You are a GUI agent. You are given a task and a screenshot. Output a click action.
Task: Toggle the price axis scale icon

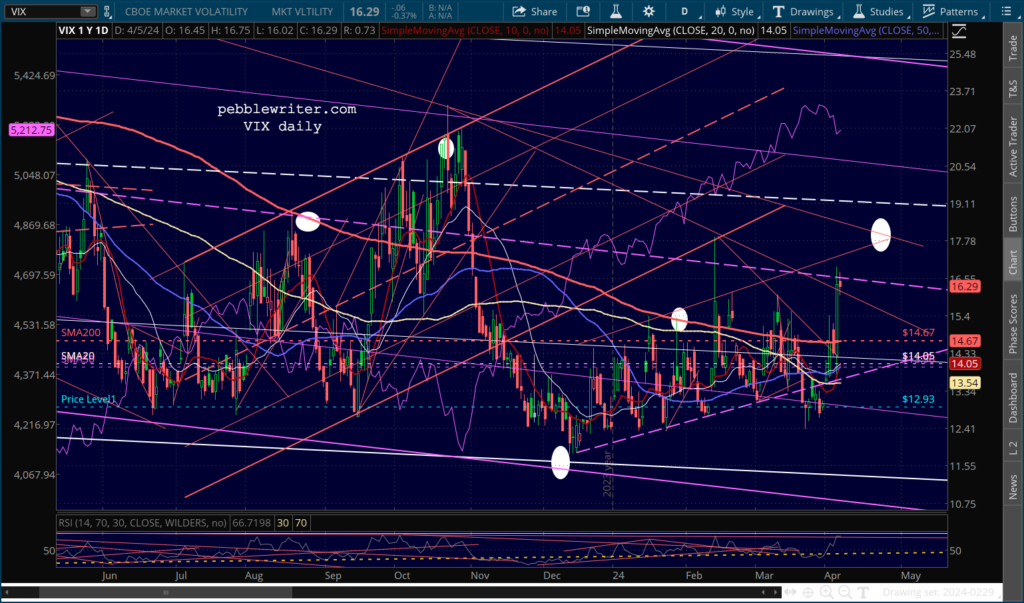pyautogui.click(x=958, y=30)
